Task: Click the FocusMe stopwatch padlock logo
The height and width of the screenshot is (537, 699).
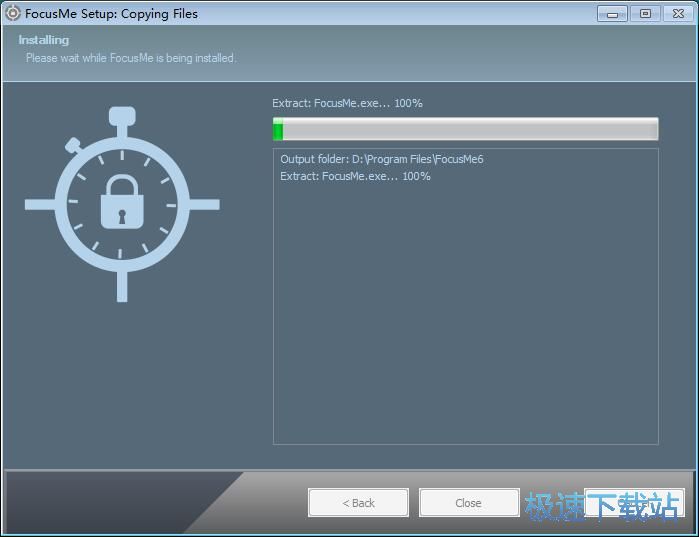Action: point(122,204)
